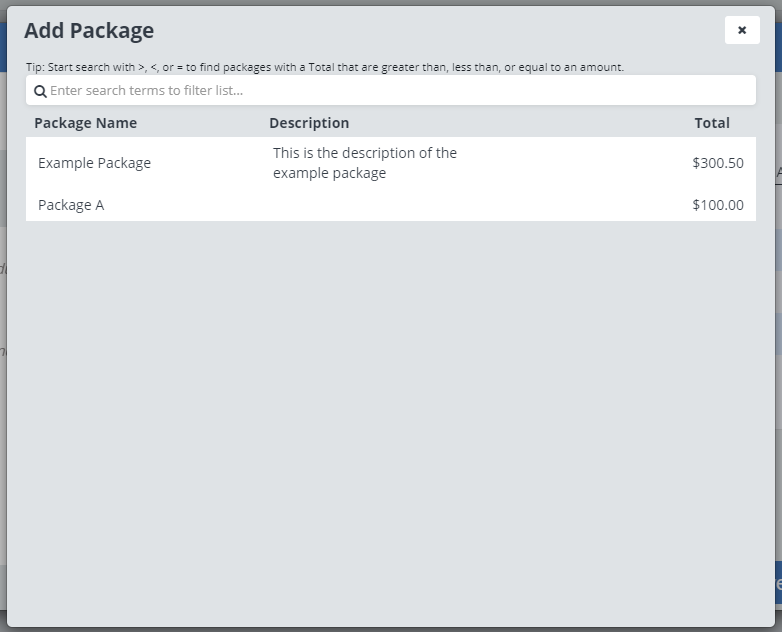Viewport: 782px width, 632px height.
Task: Click the Total column header
Action: pyautogui.click(x=712, y=123)
